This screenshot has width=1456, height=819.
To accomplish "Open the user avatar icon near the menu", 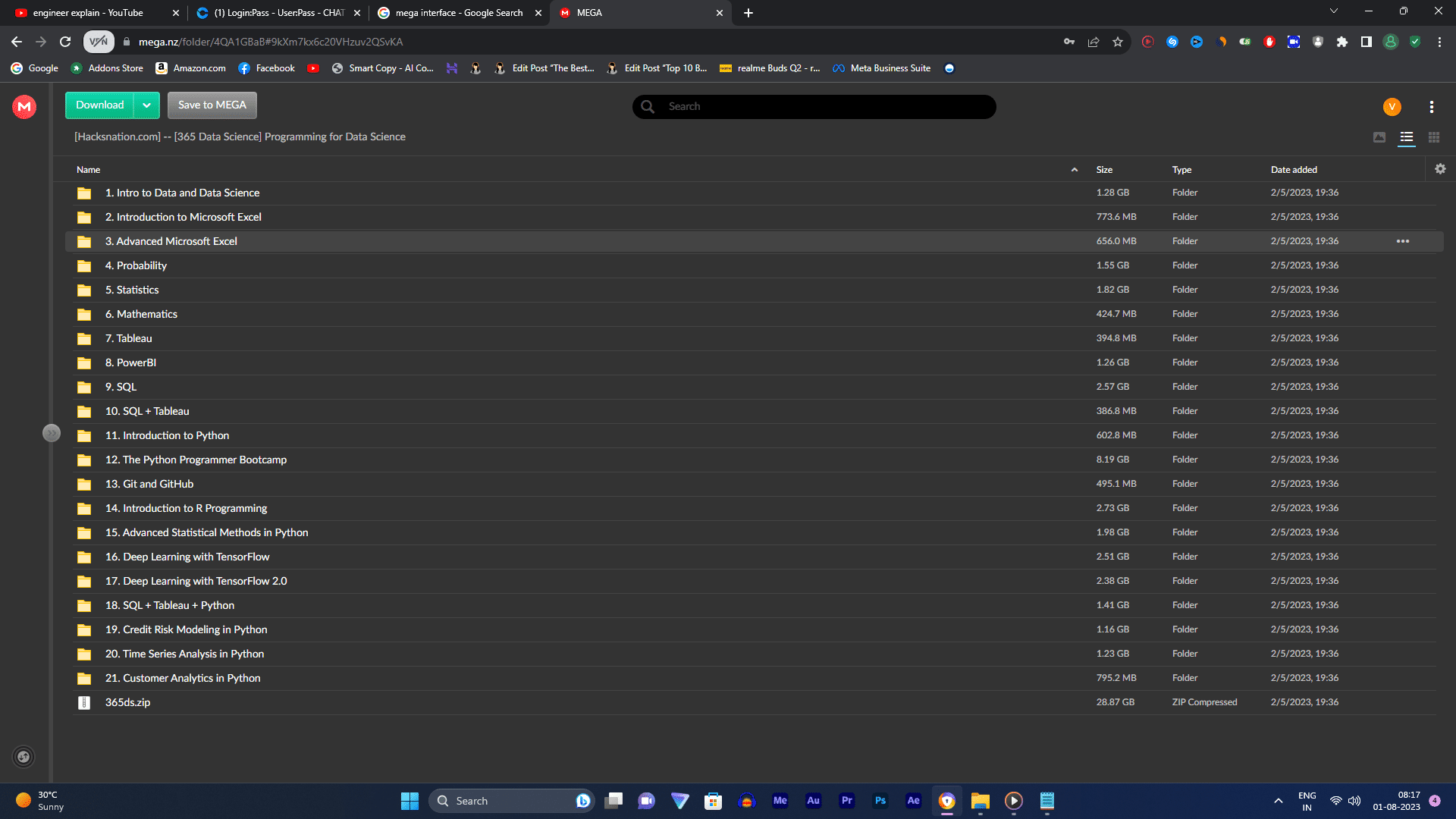I will coord(1392,106).
